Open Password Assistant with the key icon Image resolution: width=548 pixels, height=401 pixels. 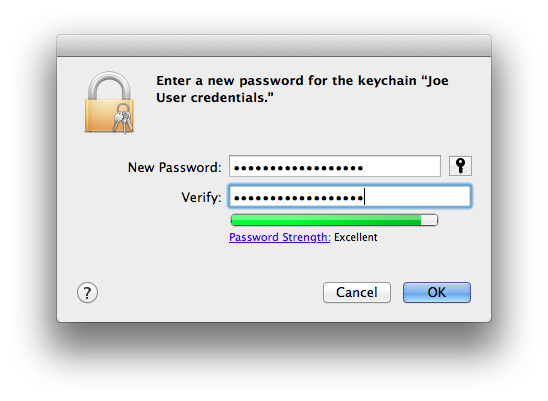pos(460,166)
